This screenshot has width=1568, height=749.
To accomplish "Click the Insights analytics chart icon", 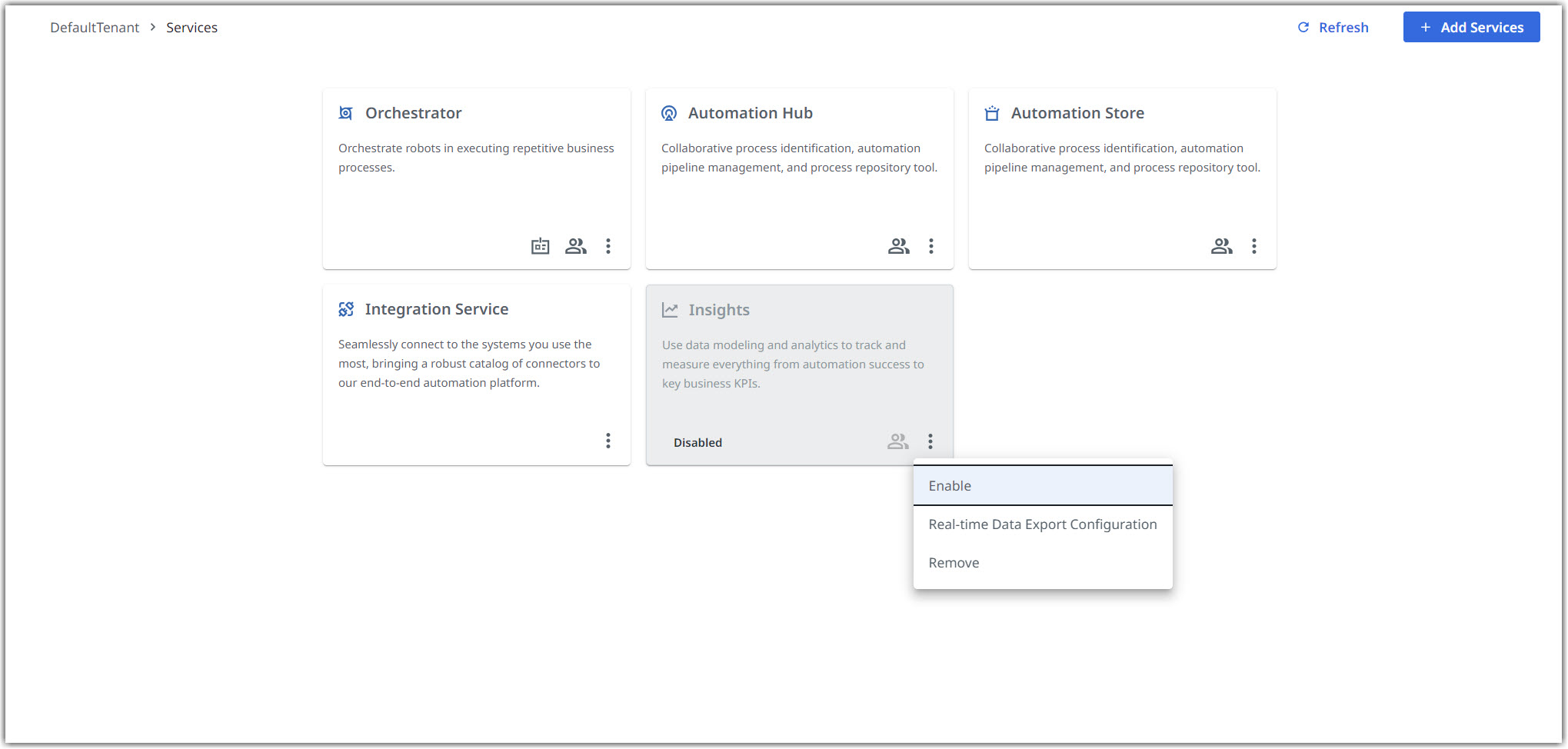I will [669, 309].
